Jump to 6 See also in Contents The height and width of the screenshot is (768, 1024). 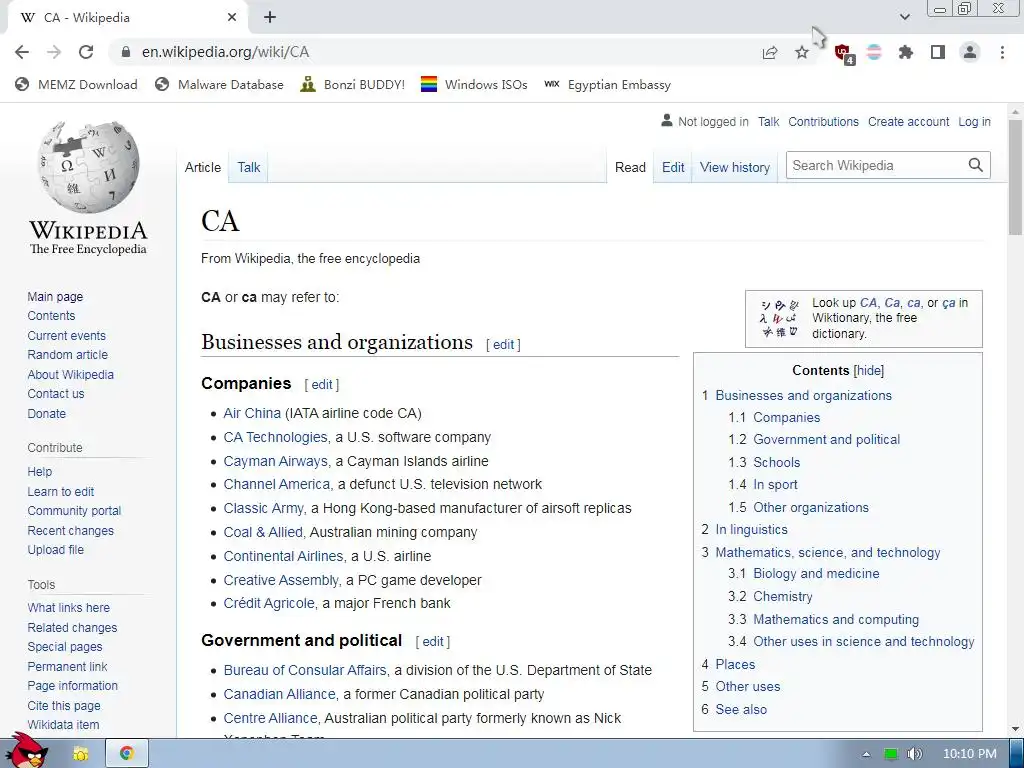734,709
